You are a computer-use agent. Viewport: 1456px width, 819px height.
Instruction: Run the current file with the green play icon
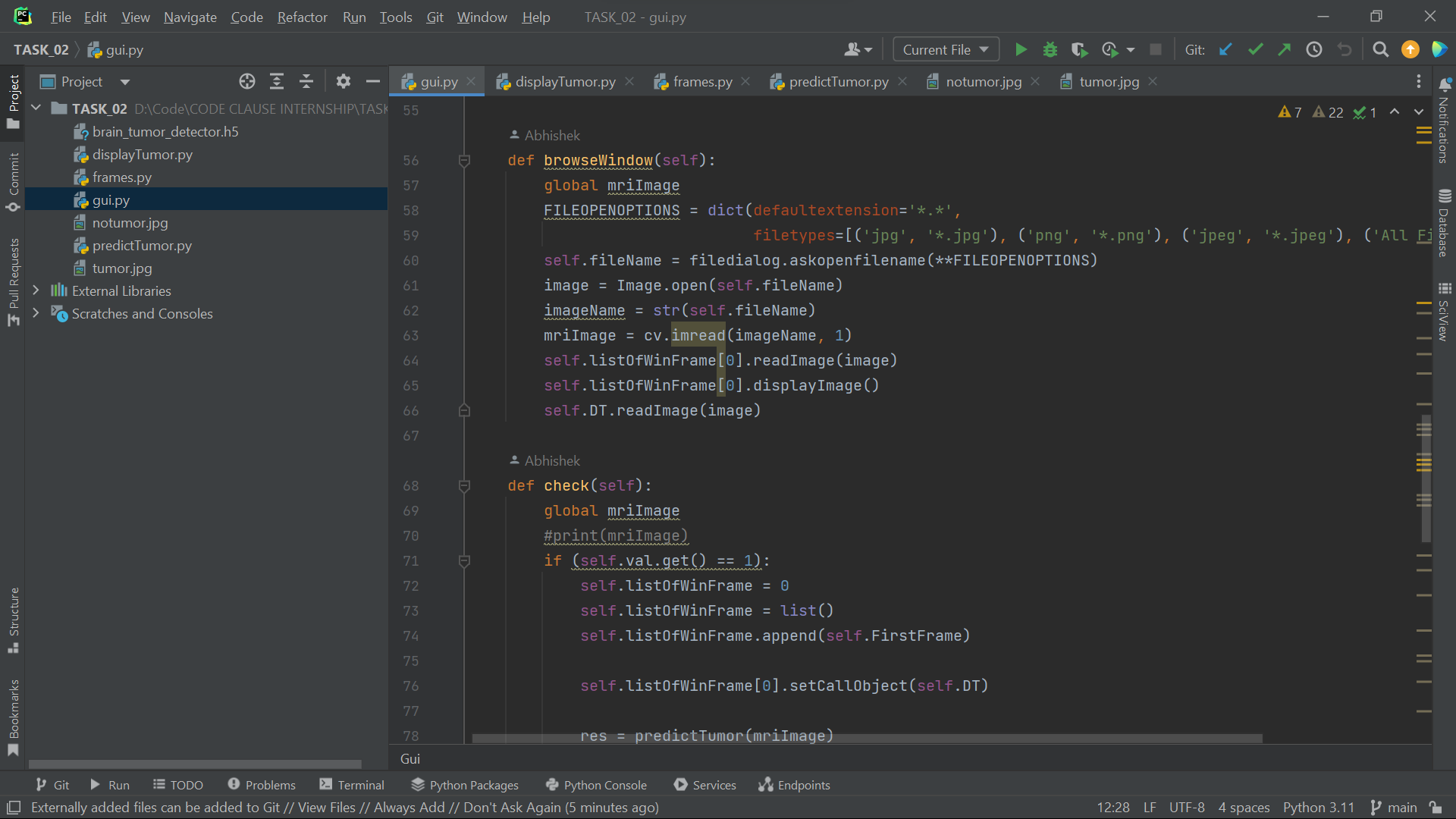[1021, 50]
